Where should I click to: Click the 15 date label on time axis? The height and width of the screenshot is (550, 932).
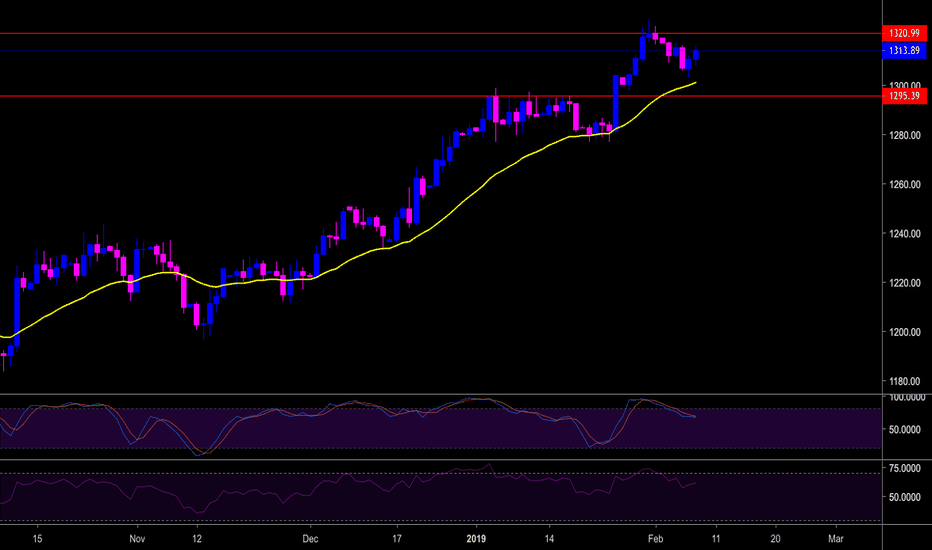coord(37,539)
